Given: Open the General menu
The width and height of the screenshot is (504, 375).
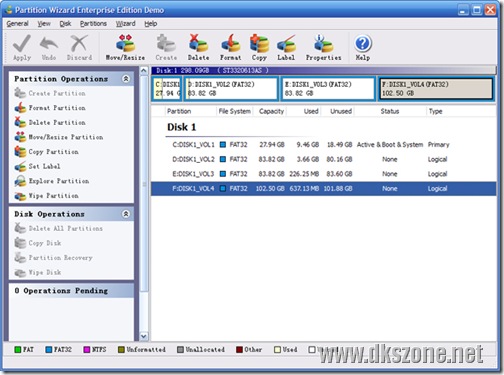Looking at the screenshot, I should pyautogui.click(x=17, y=24).
